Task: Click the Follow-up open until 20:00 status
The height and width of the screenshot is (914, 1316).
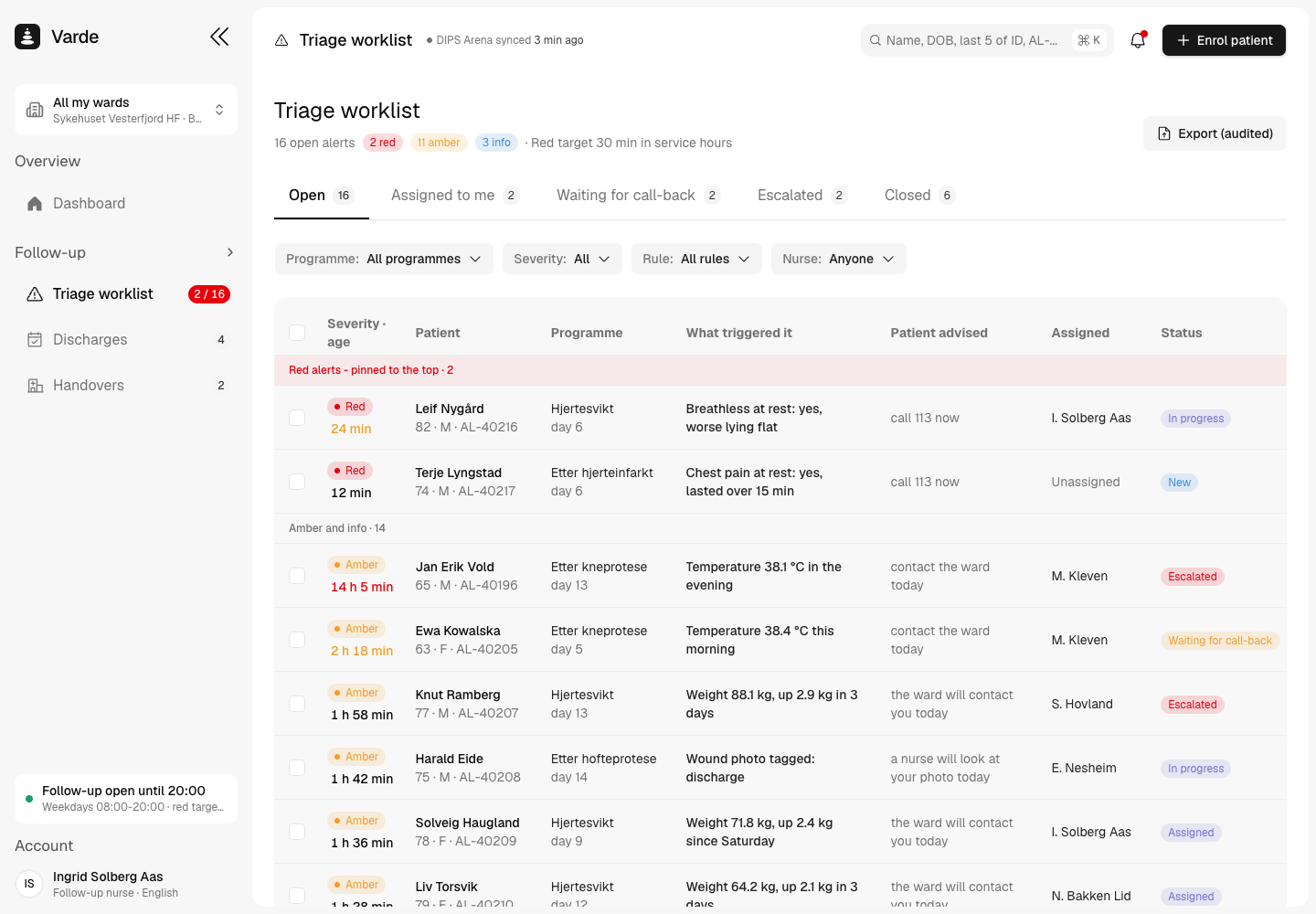Action: pos(126,799)
